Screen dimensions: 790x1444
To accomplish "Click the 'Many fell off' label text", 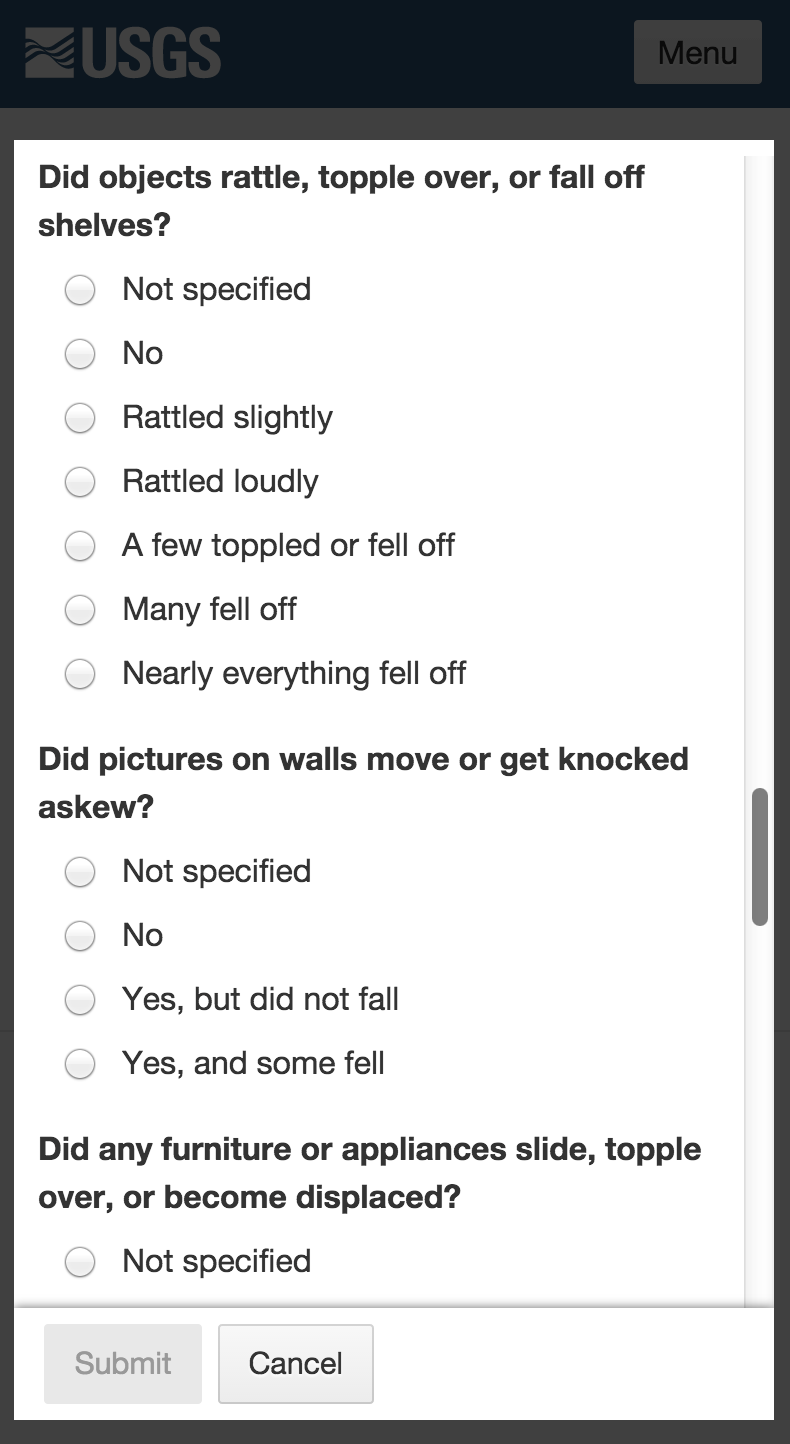I will [209, 609].
